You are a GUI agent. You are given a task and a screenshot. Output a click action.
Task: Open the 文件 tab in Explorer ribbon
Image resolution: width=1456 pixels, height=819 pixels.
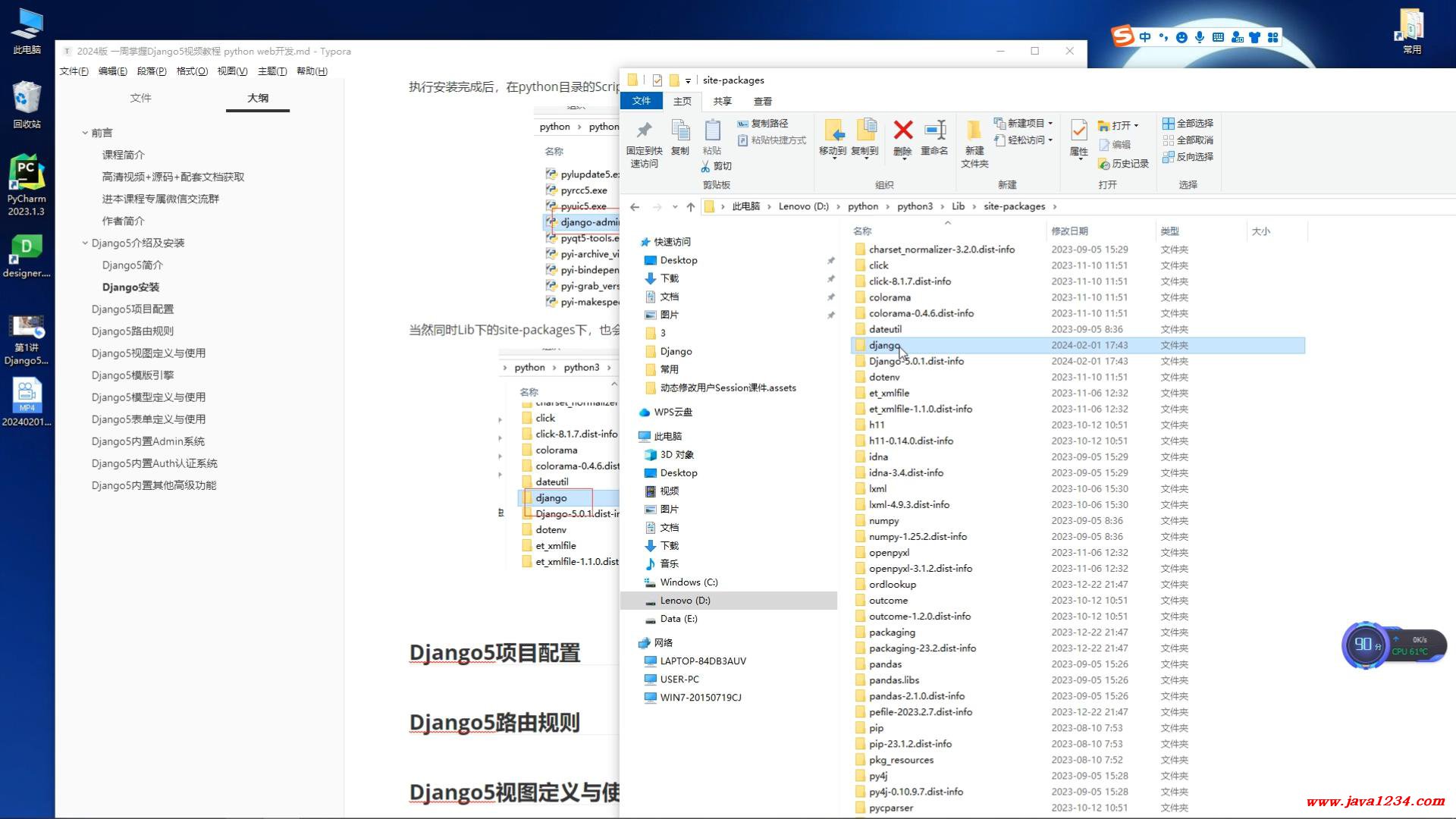pos(642,101)
